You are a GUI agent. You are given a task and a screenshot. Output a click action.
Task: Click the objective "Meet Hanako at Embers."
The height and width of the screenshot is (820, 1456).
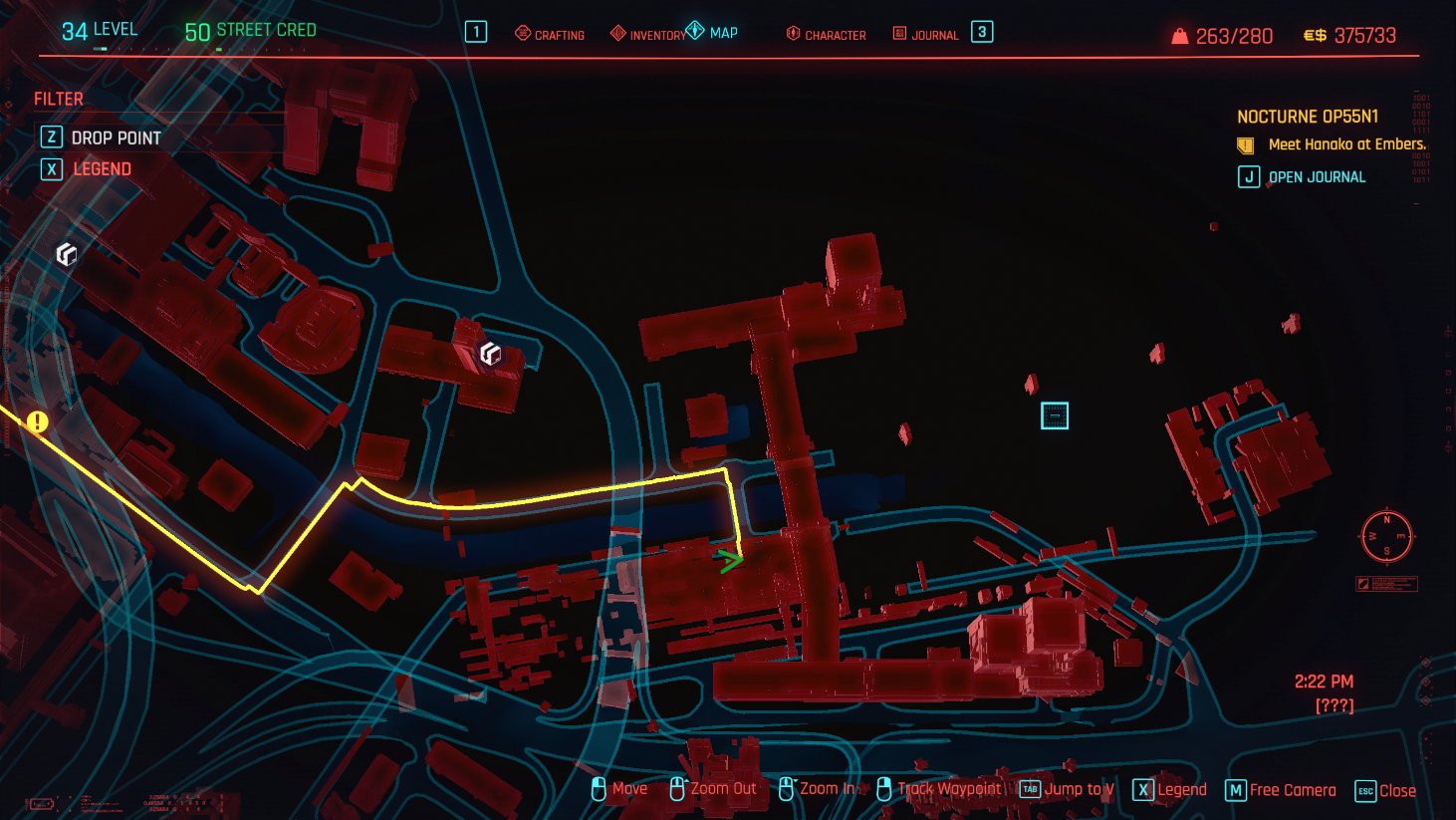[x=1347, y=144]
